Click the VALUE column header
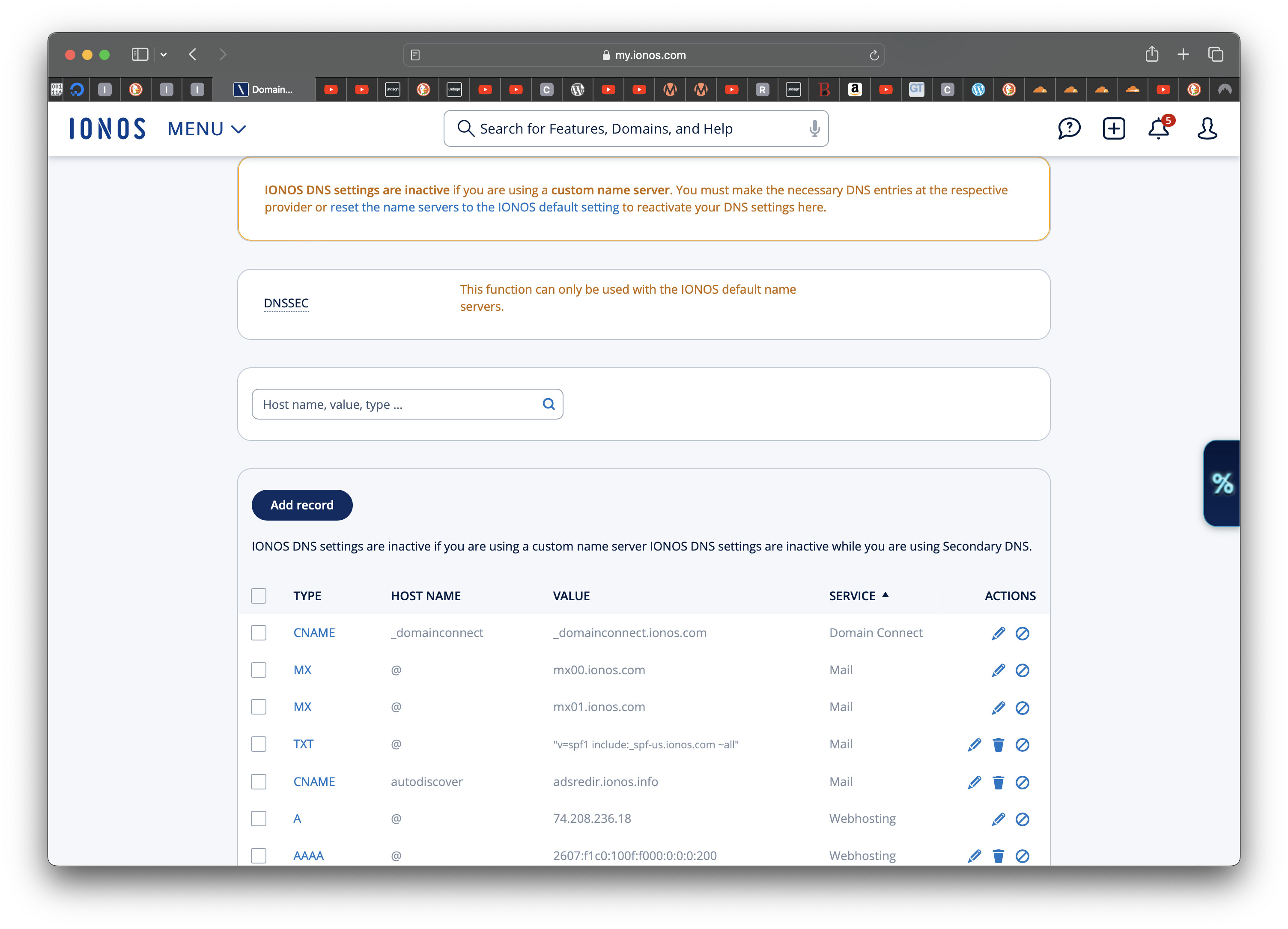1288x929 pixels. pyautogui.click(x=571, y=596)
